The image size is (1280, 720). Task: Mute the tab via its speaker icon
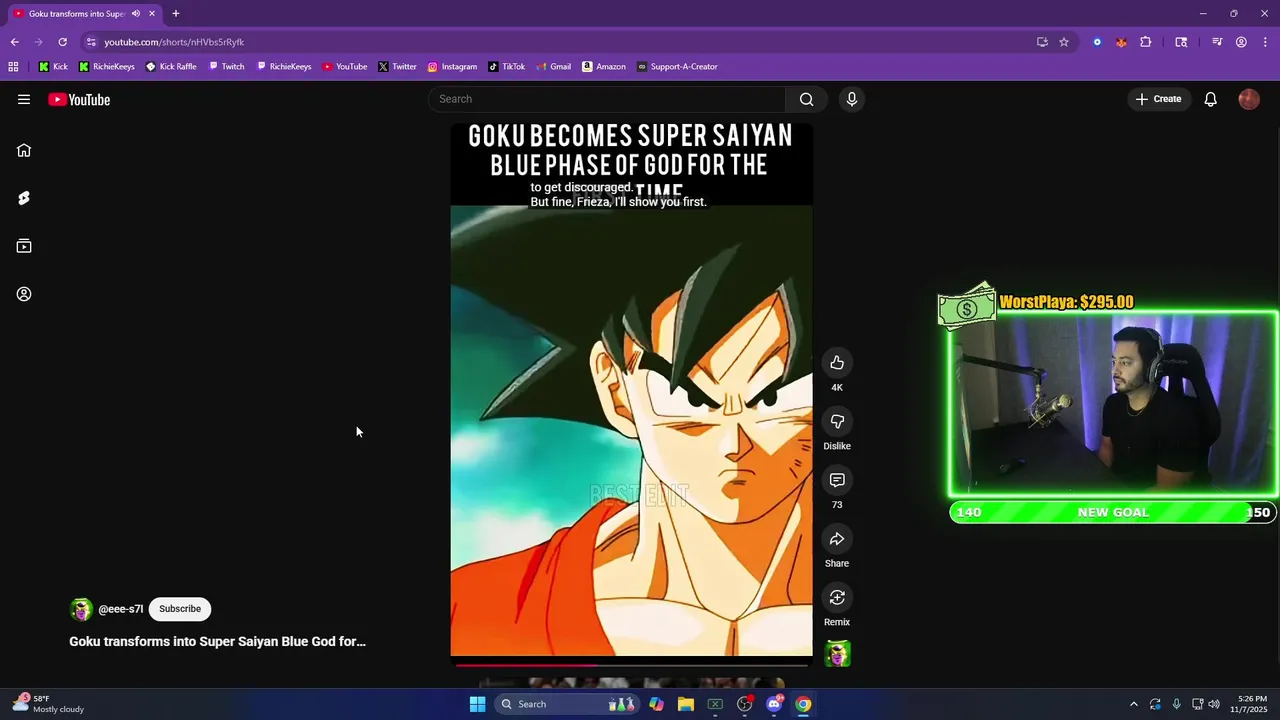tap(136, 14)
